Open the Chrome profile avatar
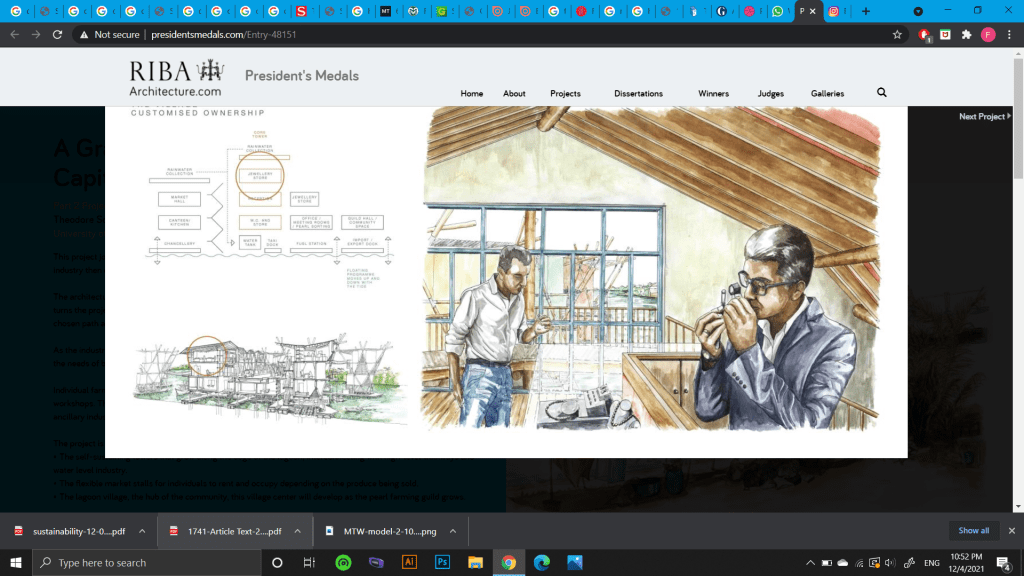1024x576 pixels. [988, 34]
